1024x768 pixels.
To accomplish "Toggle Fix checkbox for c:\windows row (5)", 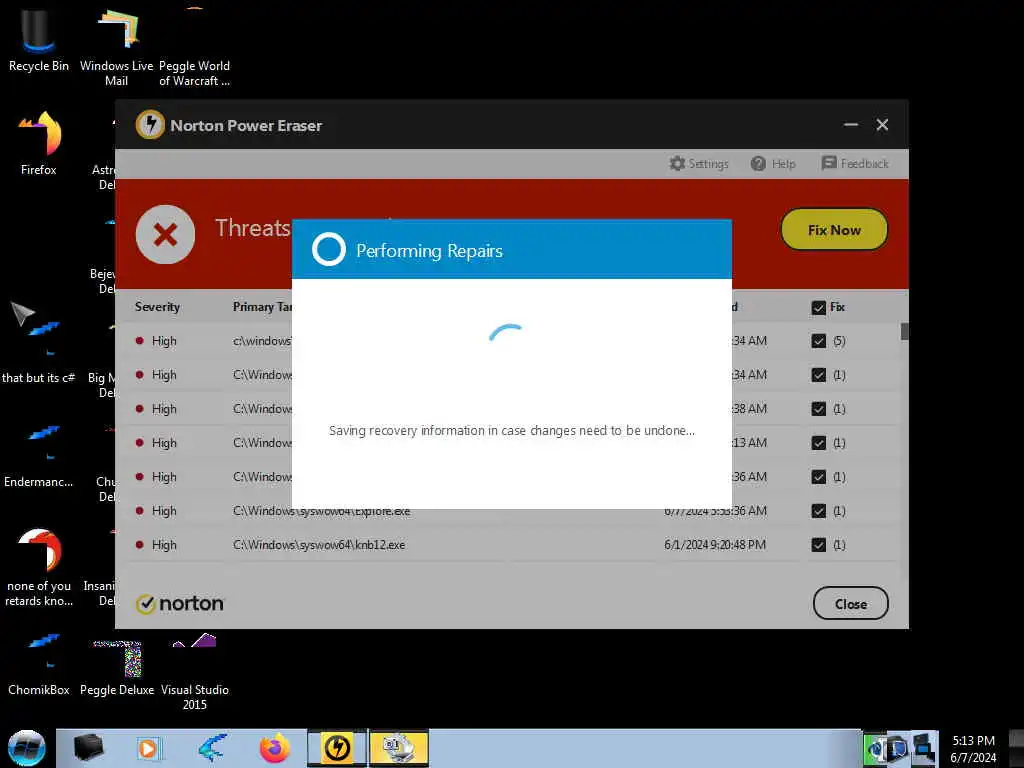I will (818, 341).
